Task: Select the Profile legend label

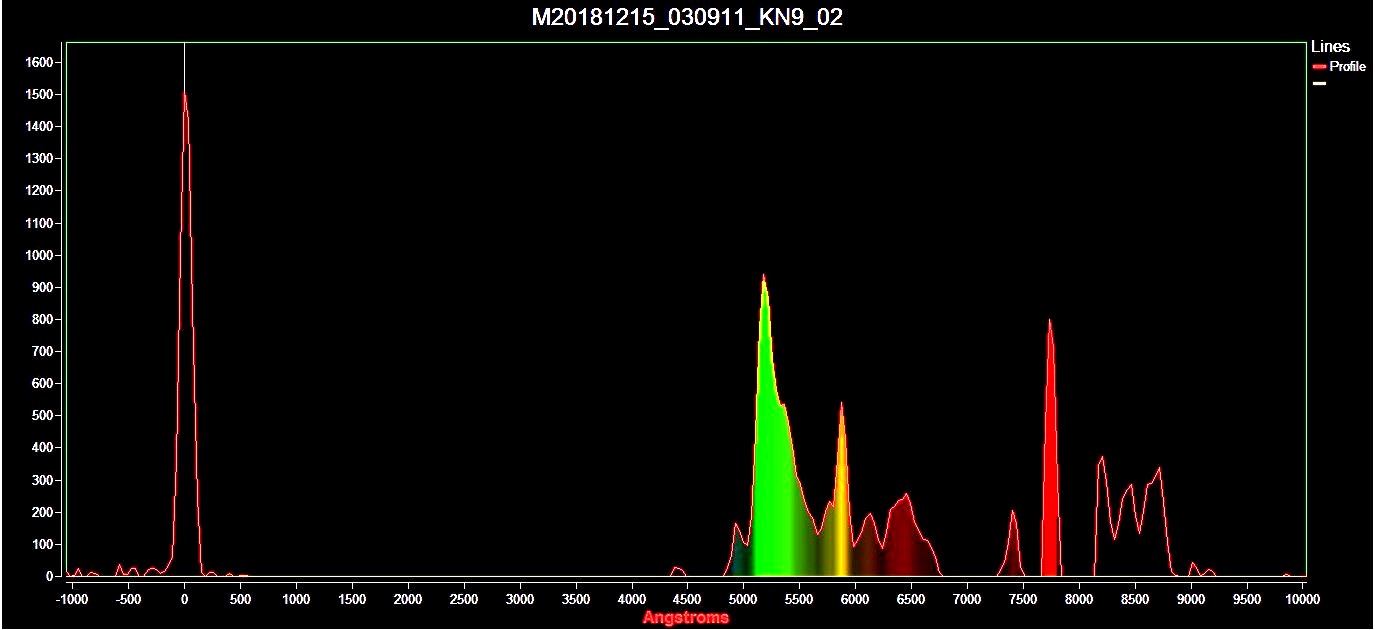Action: [x=1347, y=67]
